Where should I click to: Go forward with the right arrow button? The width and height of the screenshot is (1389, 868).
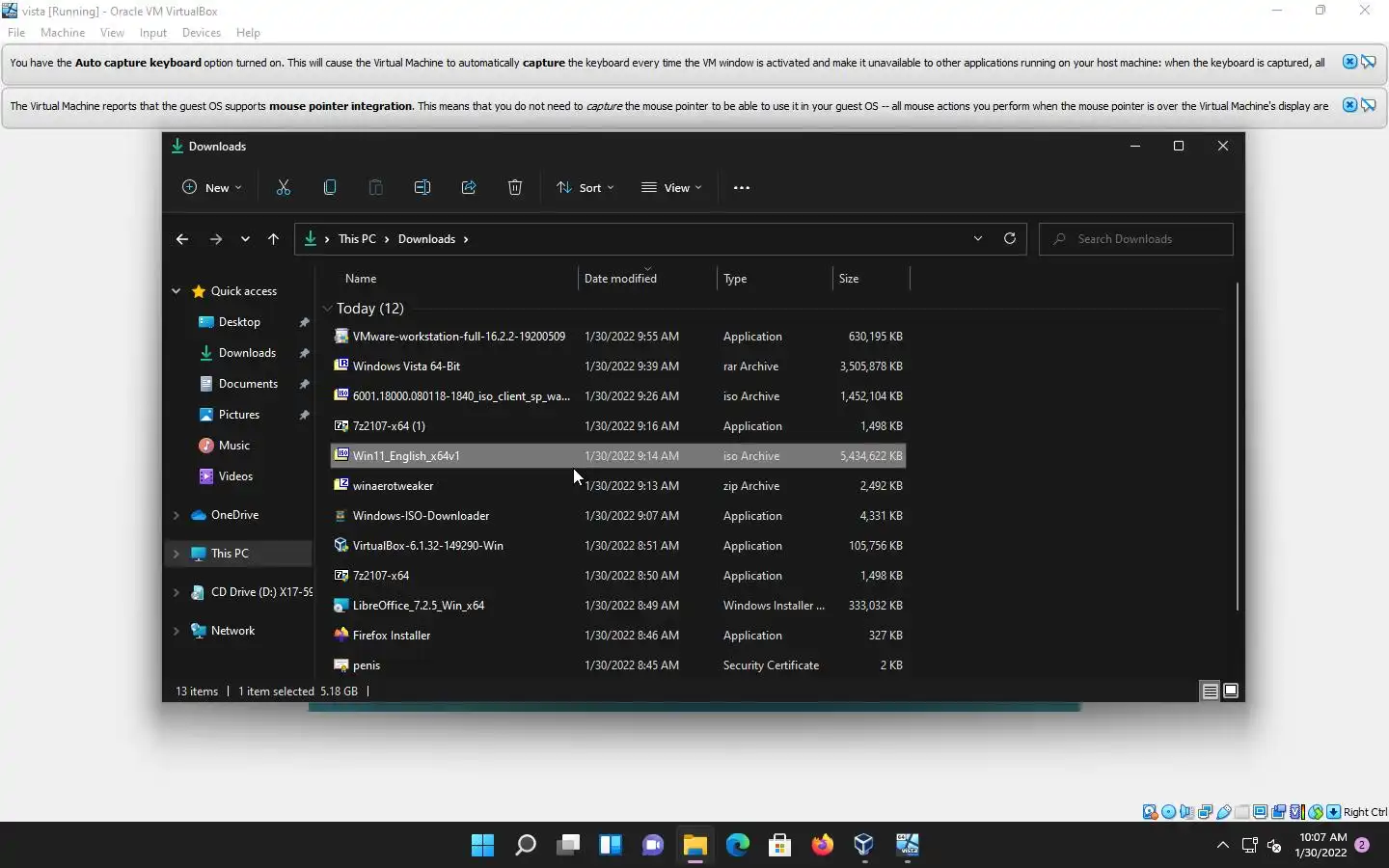click(216, 239)
